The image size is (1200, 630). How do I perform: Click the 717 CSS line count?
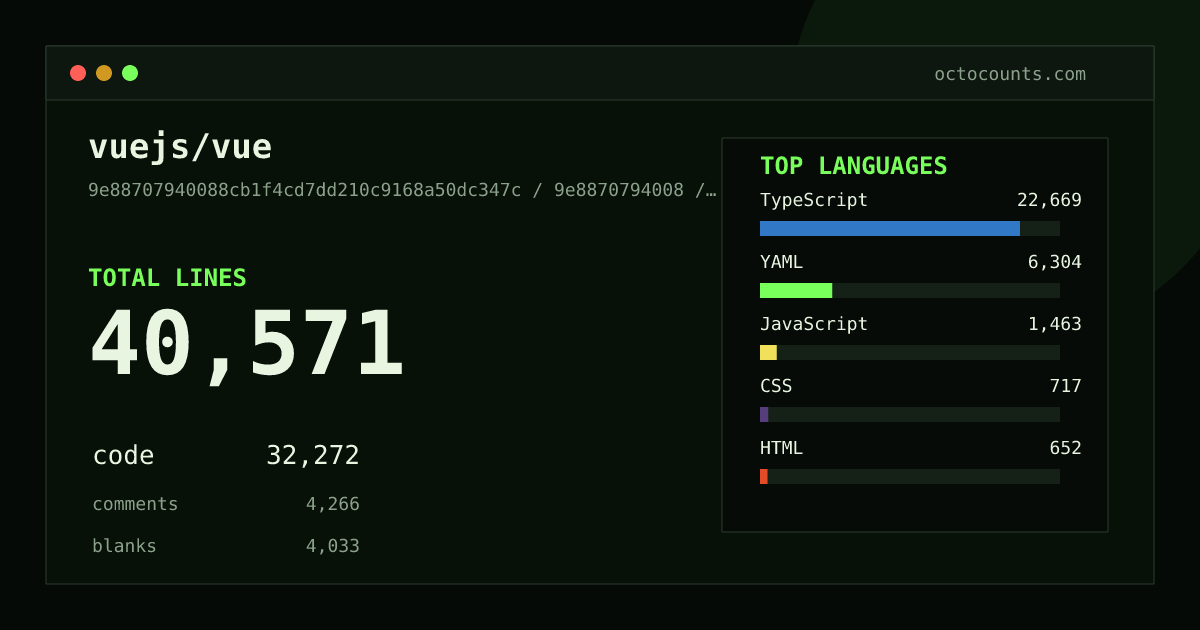coord(1066,386)
